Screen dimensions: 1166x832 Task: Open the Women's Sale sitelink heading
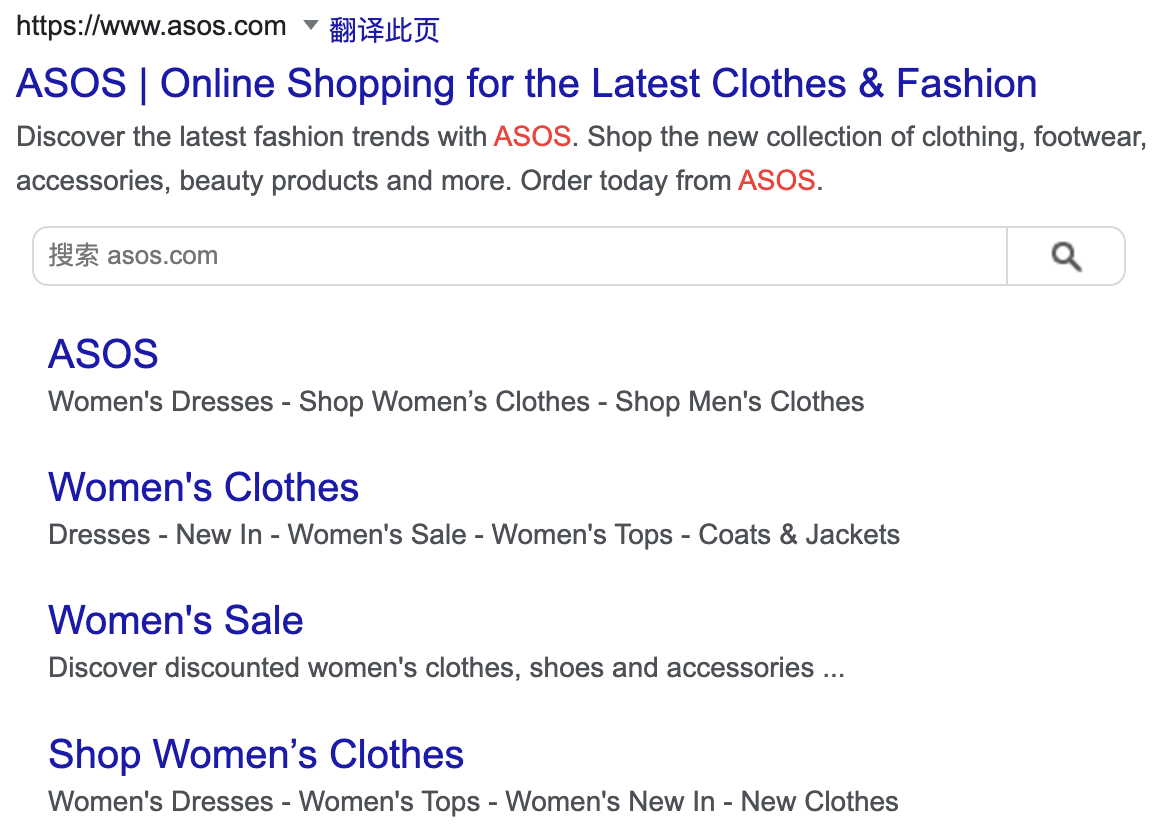pos(175,621)
